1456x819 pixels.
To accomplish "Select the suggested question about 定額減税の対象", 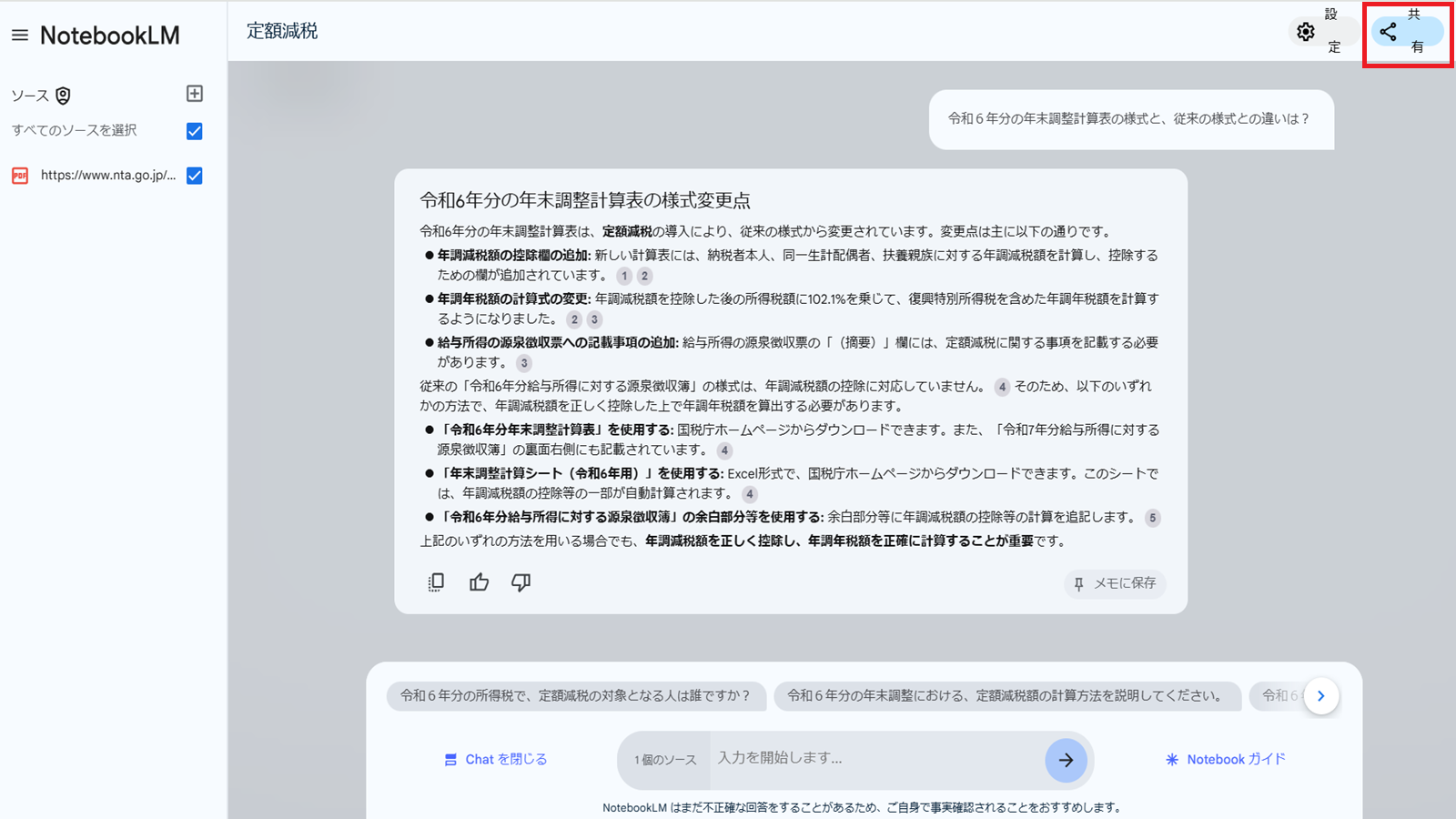I will click(576, 696).
